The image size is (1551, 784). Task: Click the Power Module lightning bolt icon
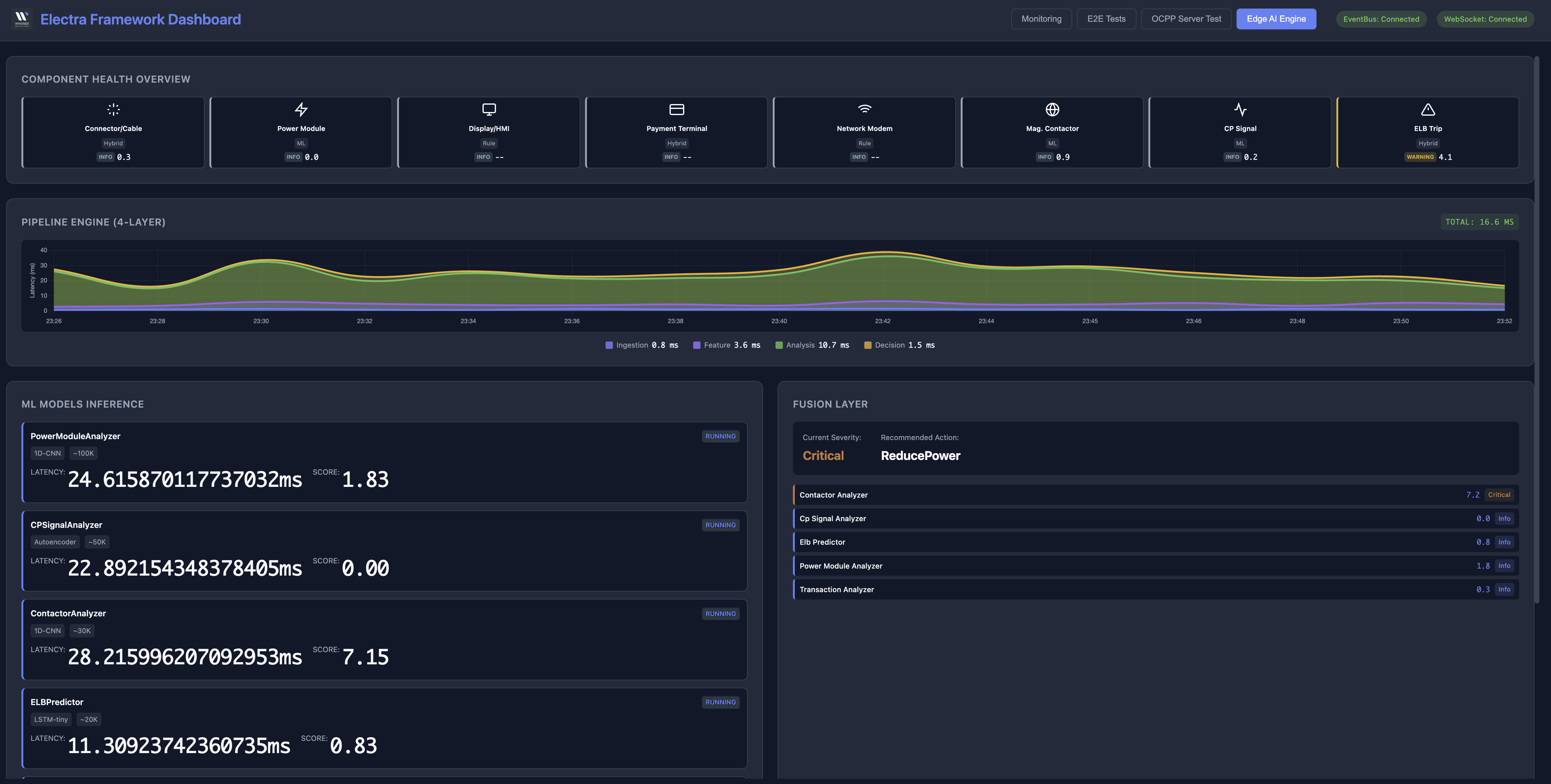tap(301, 110)
